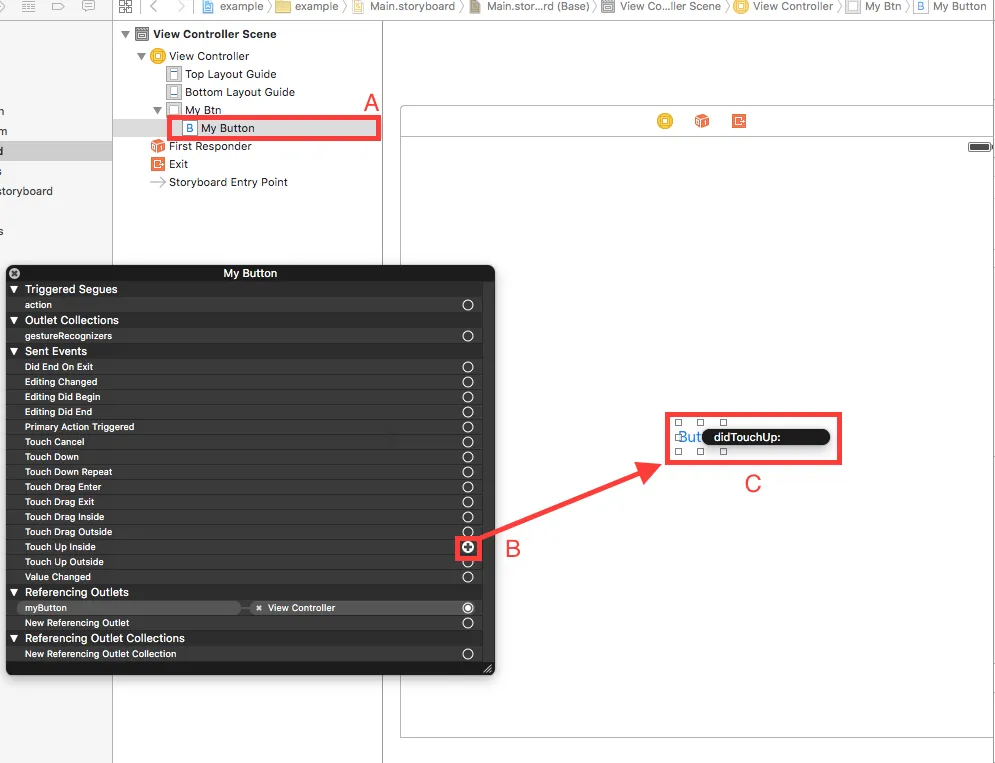Collapse the Referencing Outlets section
The image size is (995, 763).
(x=14, y=592)
